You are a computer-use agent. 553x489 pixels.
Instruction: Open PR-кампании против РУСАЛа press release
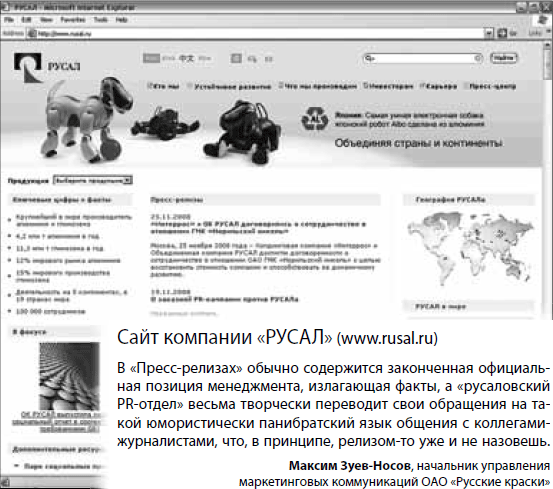pos(224,299)
